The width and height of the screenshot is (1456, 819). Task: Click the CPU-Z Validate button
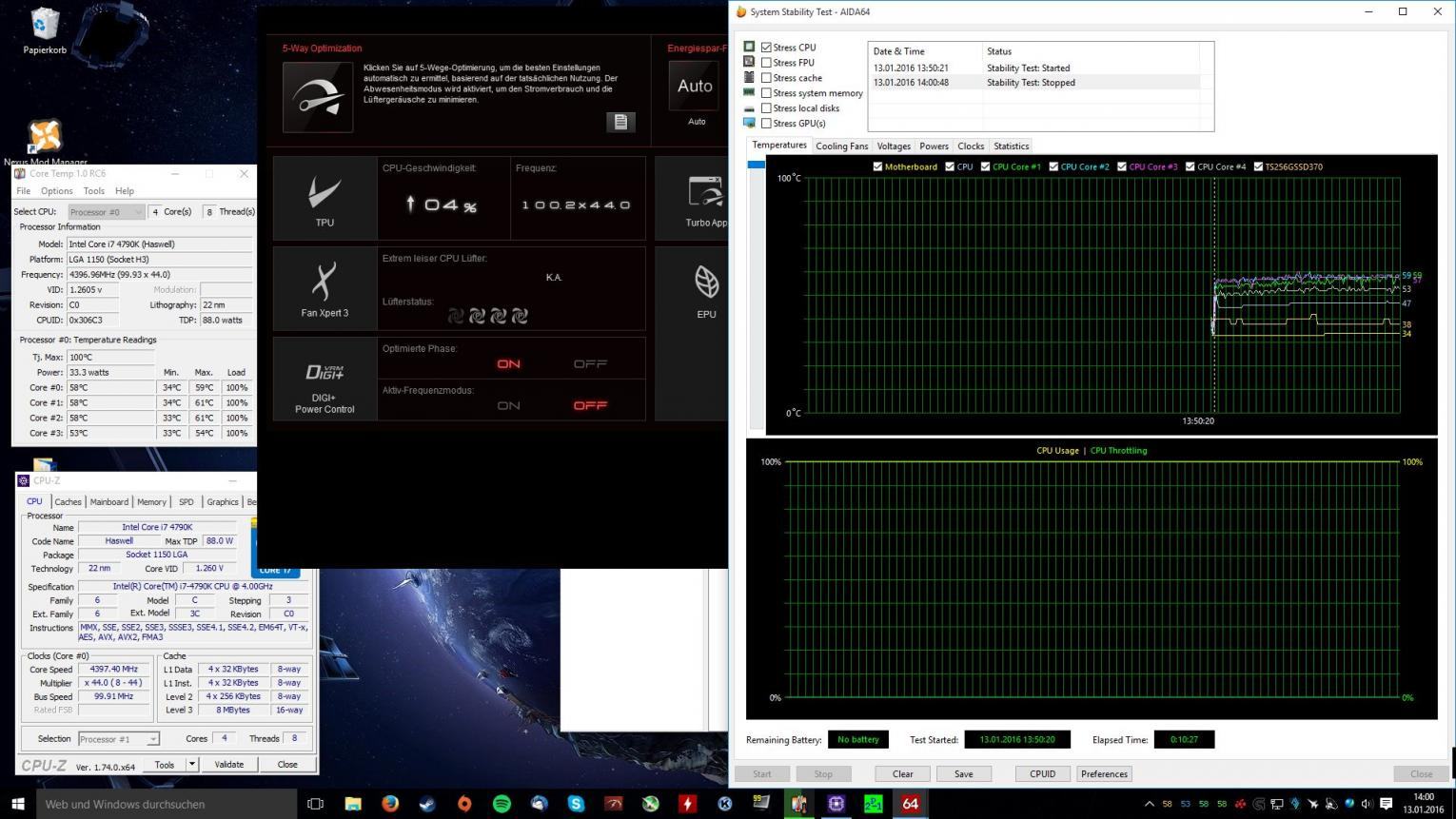pyautogui.click(x=229, y=765)
